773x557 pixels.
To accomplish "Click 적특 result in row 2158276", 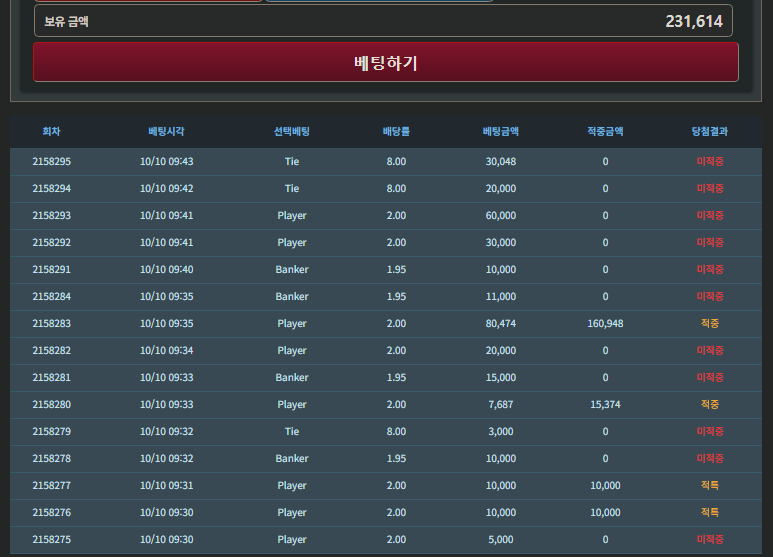I will point(710,513).
